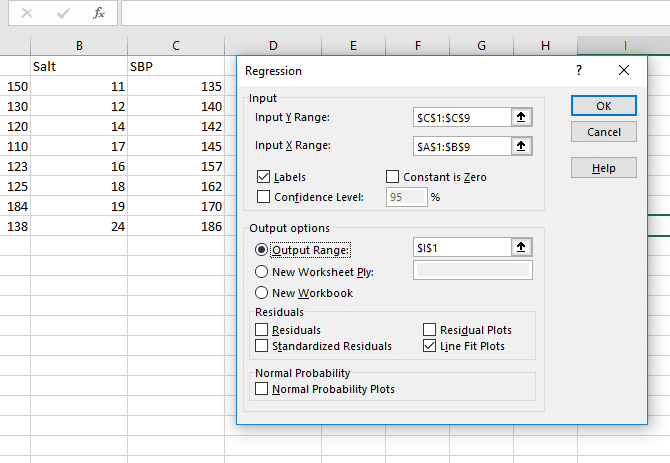The width and height of the screenshot is (670, 463).
Task: Select column H header
Action: point(546,46)
